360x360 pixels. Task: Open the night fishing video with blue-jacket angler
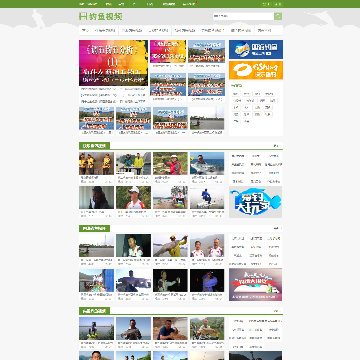point(207,281)
